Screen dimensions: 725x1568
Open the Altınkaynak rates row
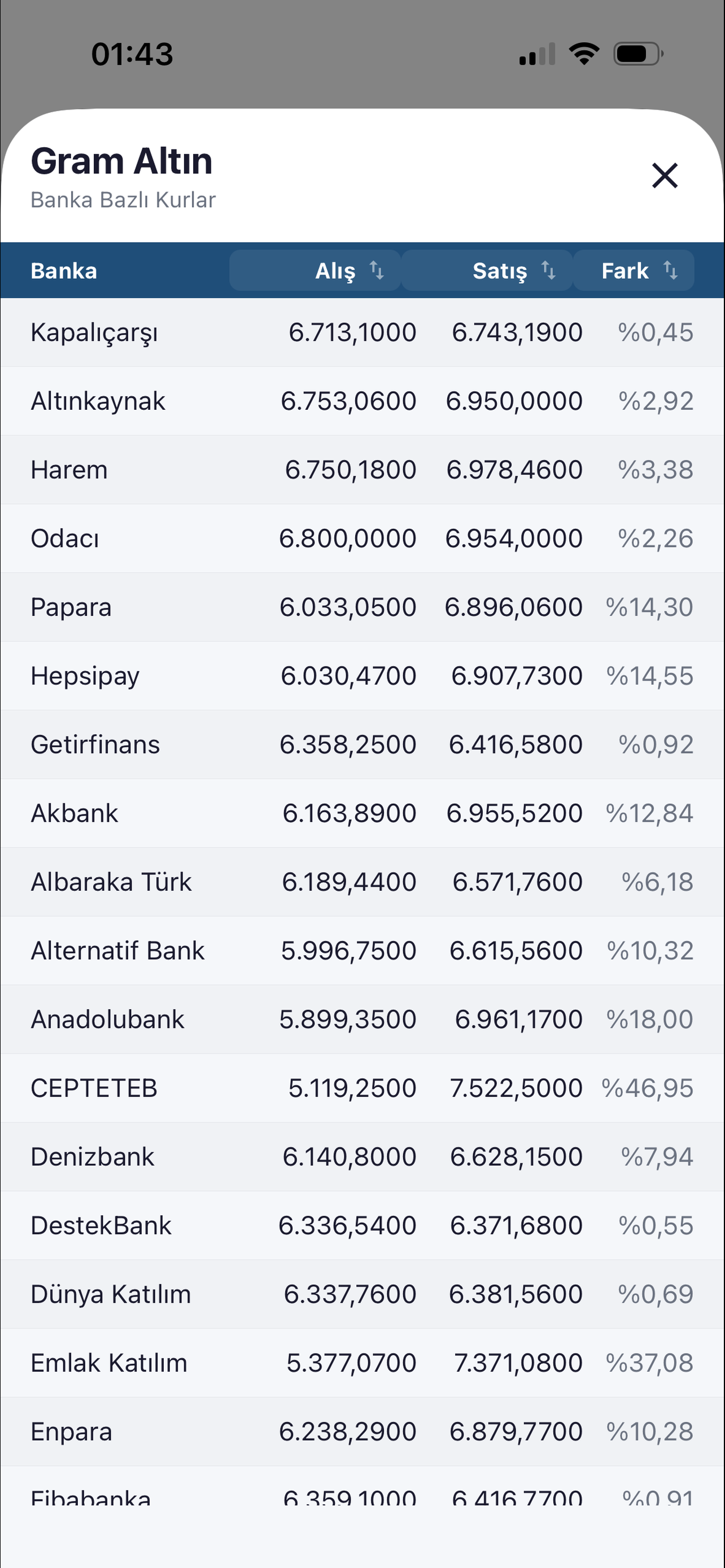click(x=361, y=401)
